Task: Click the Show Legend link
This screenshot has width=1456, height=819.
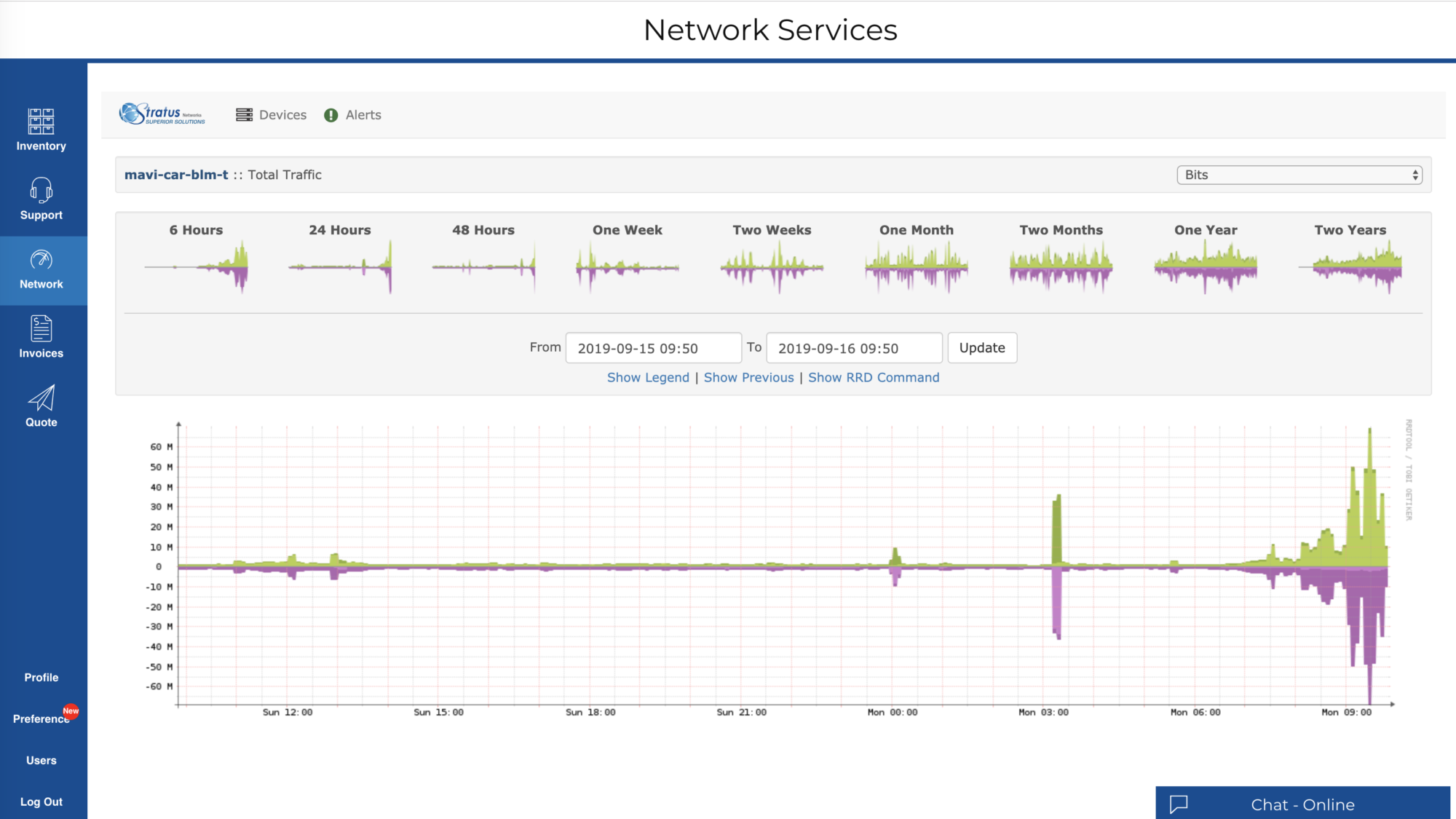Action: point(648,377)
